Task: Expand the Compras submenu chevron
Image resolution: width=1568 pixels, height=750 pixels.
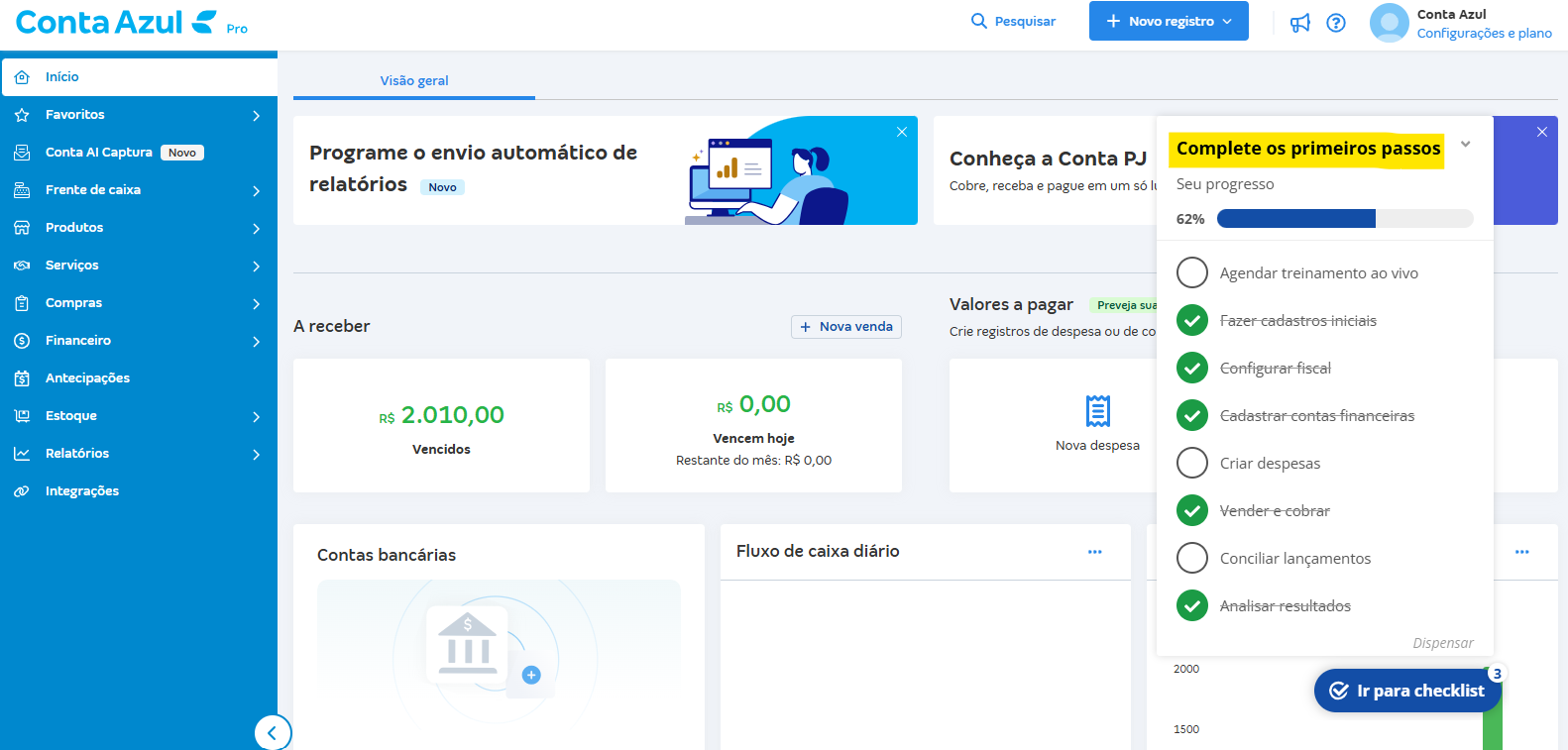Action: (x=257, y=304)
